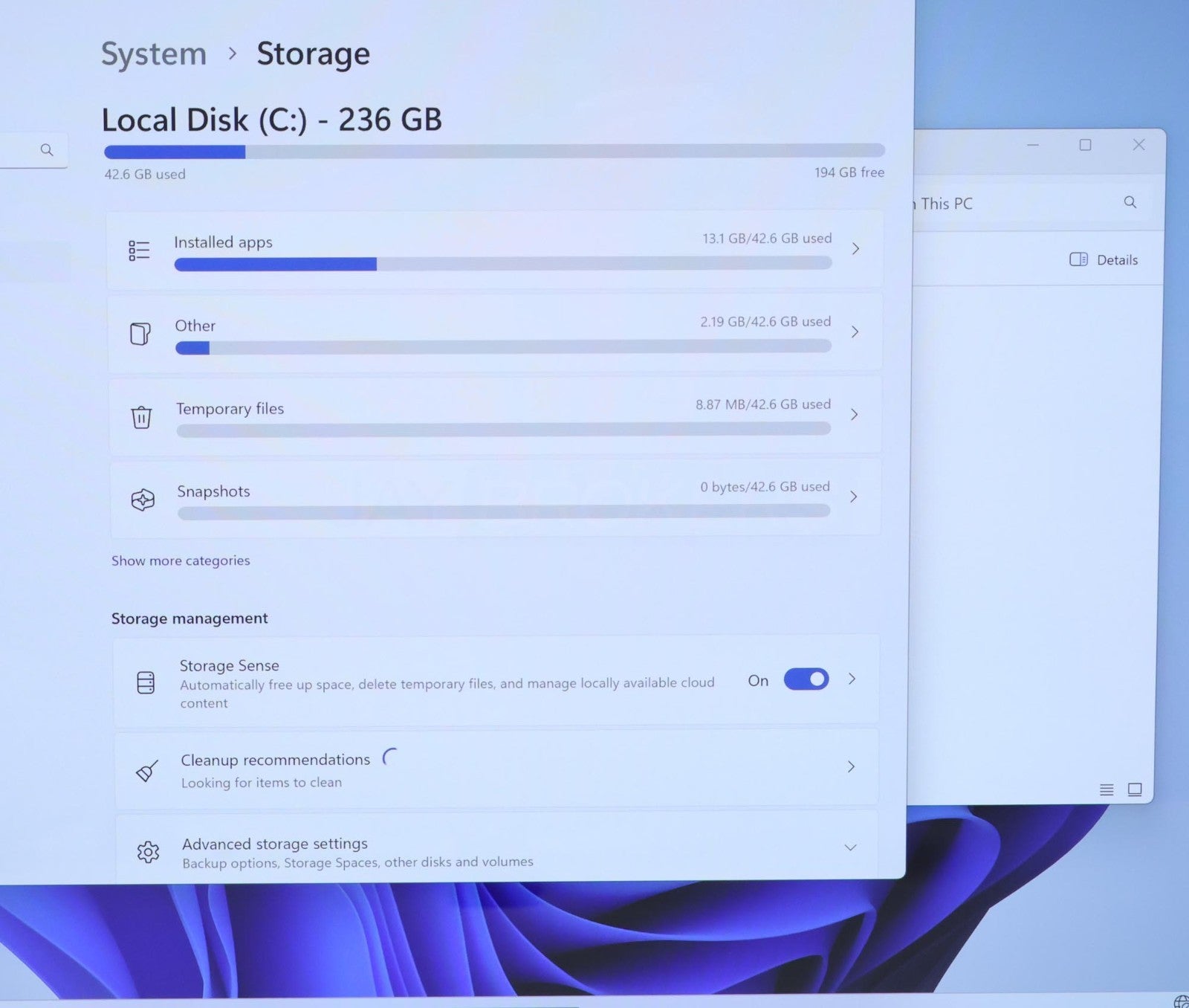Toggle the Details pane button
Viewport: 1189px width, 1008px height.
tap(1104, 259)
